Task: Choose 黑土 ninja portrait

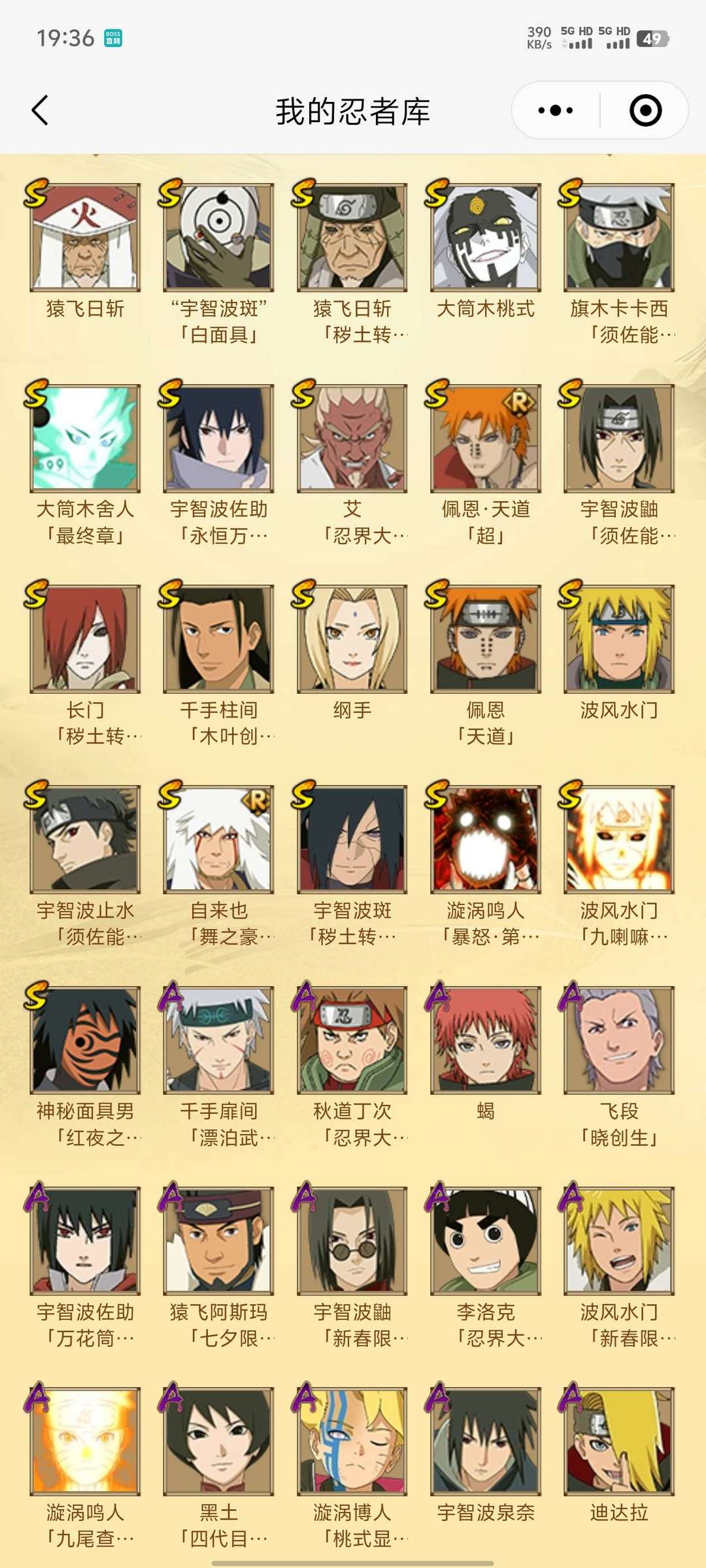Action: pos(219,1441)
